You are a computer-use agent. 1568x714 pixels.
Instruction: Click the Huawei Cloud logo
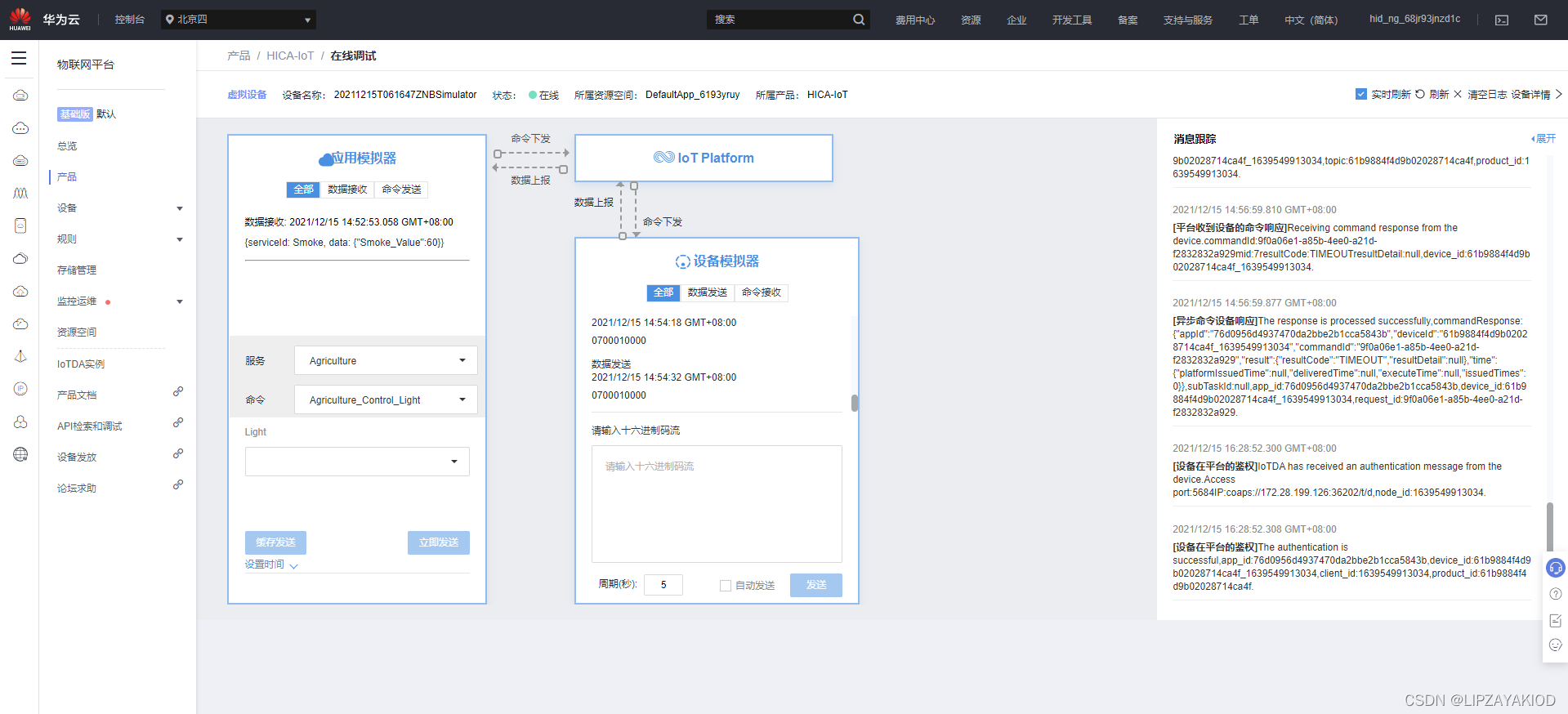[x=20, y=19]
